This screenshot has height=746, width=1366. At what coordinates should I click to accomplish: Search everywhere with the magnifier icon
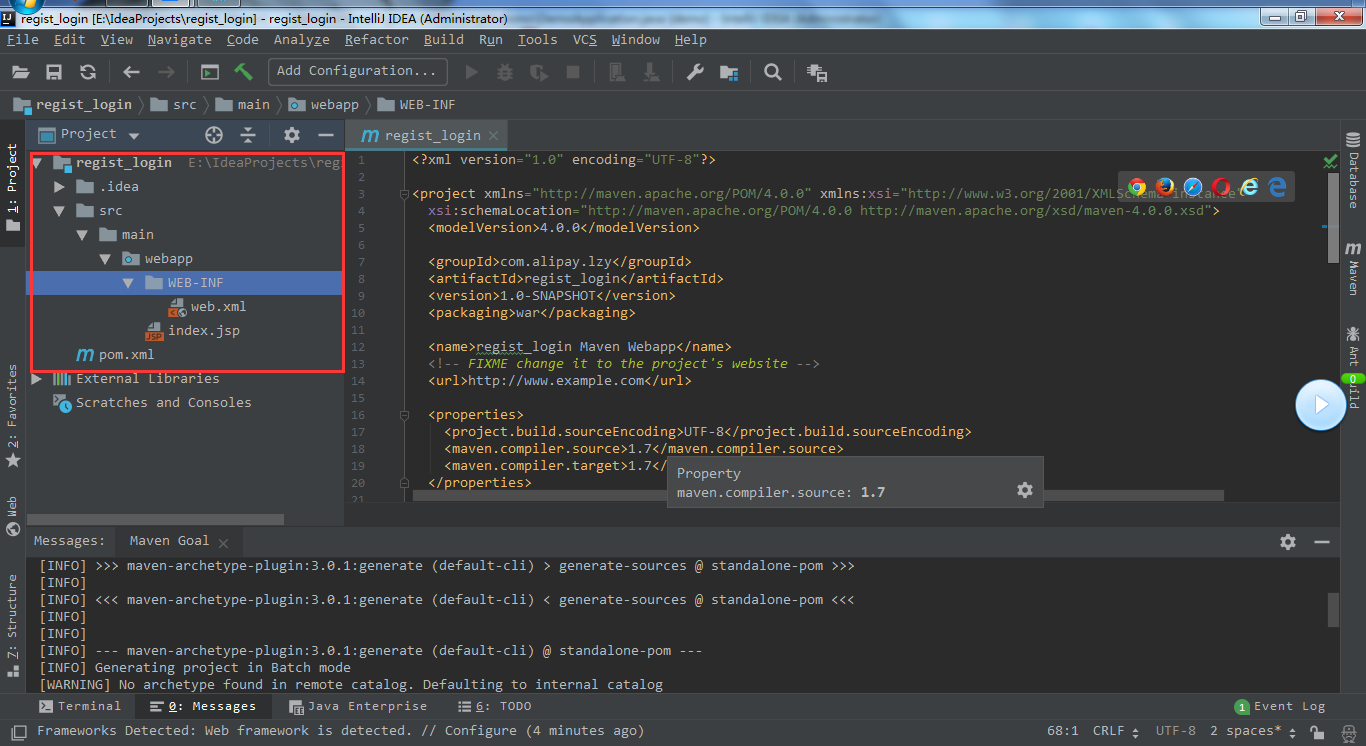(x=773, y=72)
